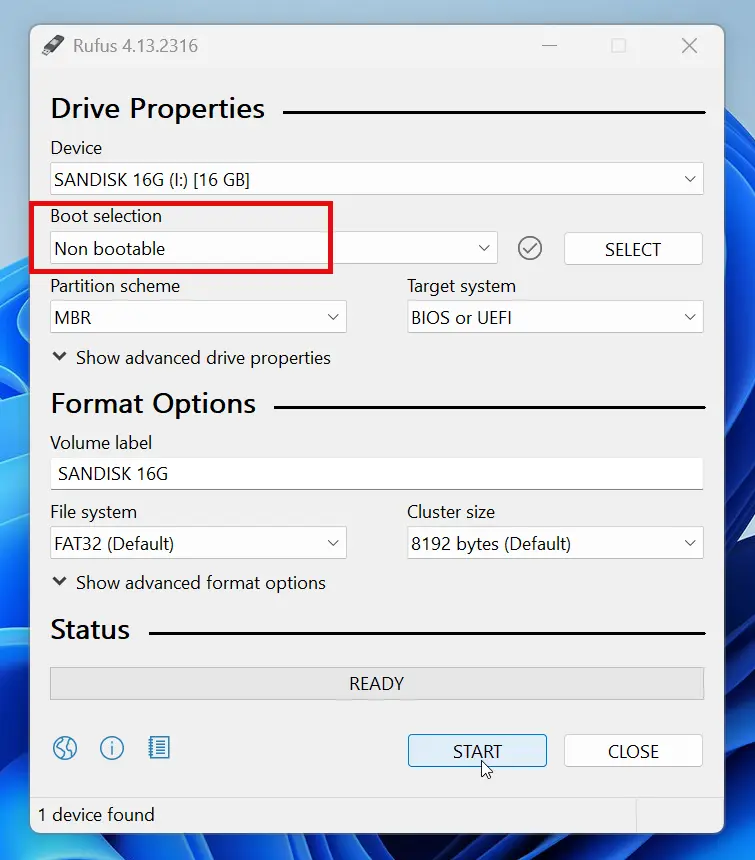This screenshot has width=755, height=860.
Task: Click the File system label
Action: coord(94,512)
